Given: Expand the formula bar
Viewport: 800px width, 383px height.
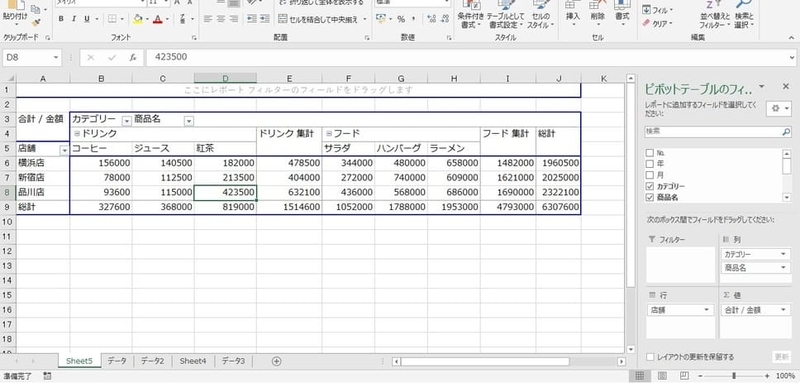Looking at the screenshot, I should pyautogui.click(x=792, y=58).
